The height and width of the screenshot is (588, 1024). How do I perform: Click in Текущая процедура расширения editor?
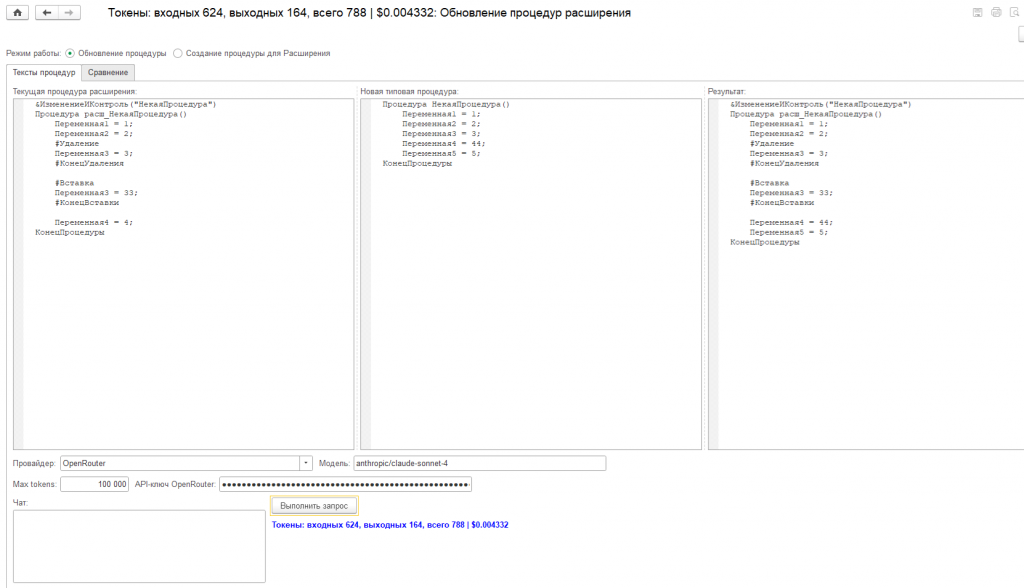pyautogui.click(x=184, y=274)
